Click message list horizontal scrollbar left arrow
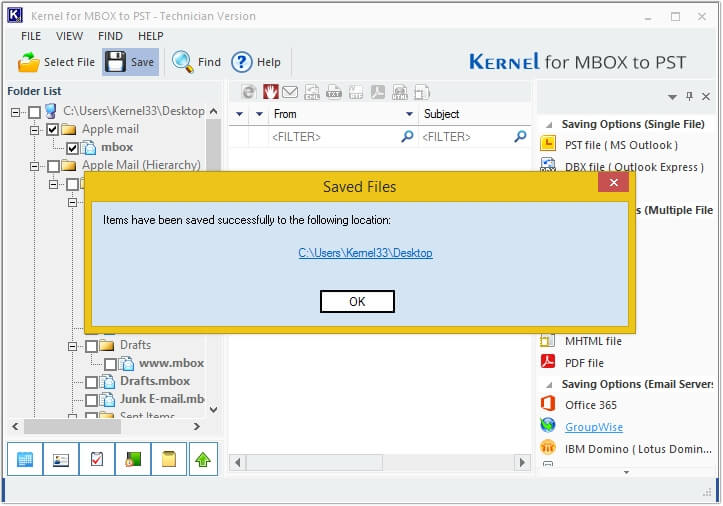The width and height of the screenshot is (723, 506). [x=237, y=463]
